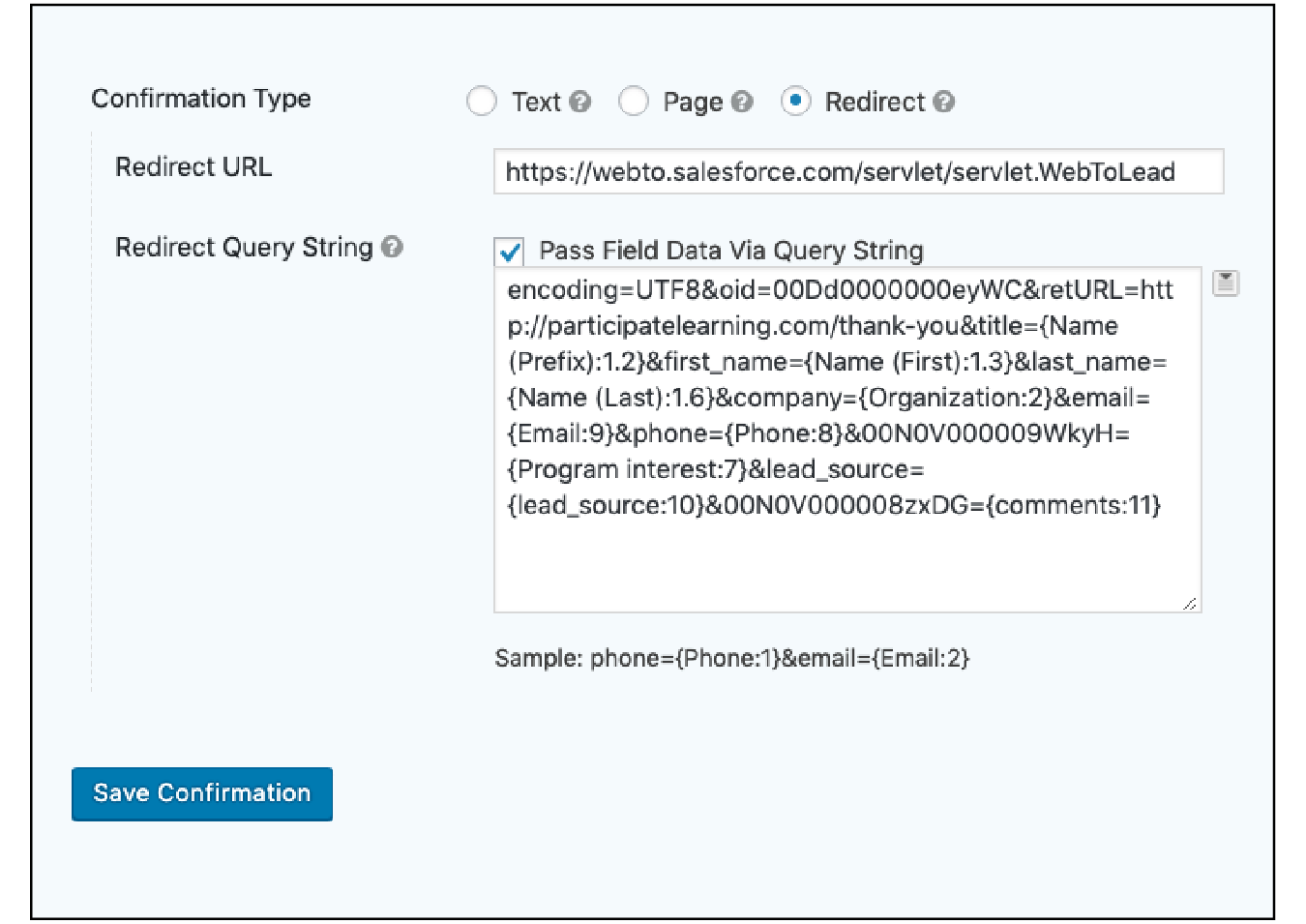Click help icon next to Text option
This screenshot has height=924, width=1306.
(x=580, y=102)
